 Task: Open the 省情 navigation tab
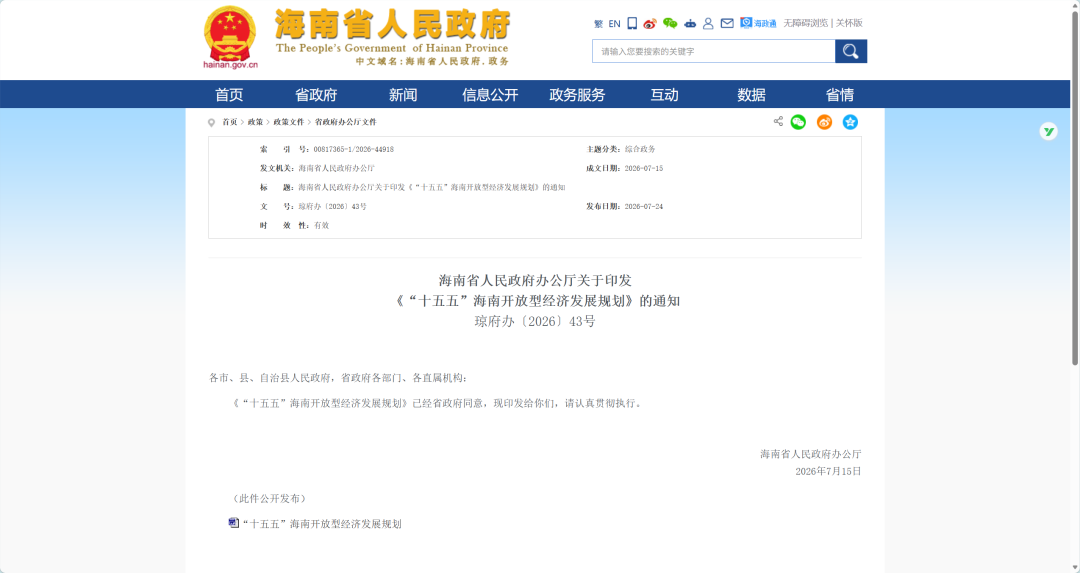[840, 94]
